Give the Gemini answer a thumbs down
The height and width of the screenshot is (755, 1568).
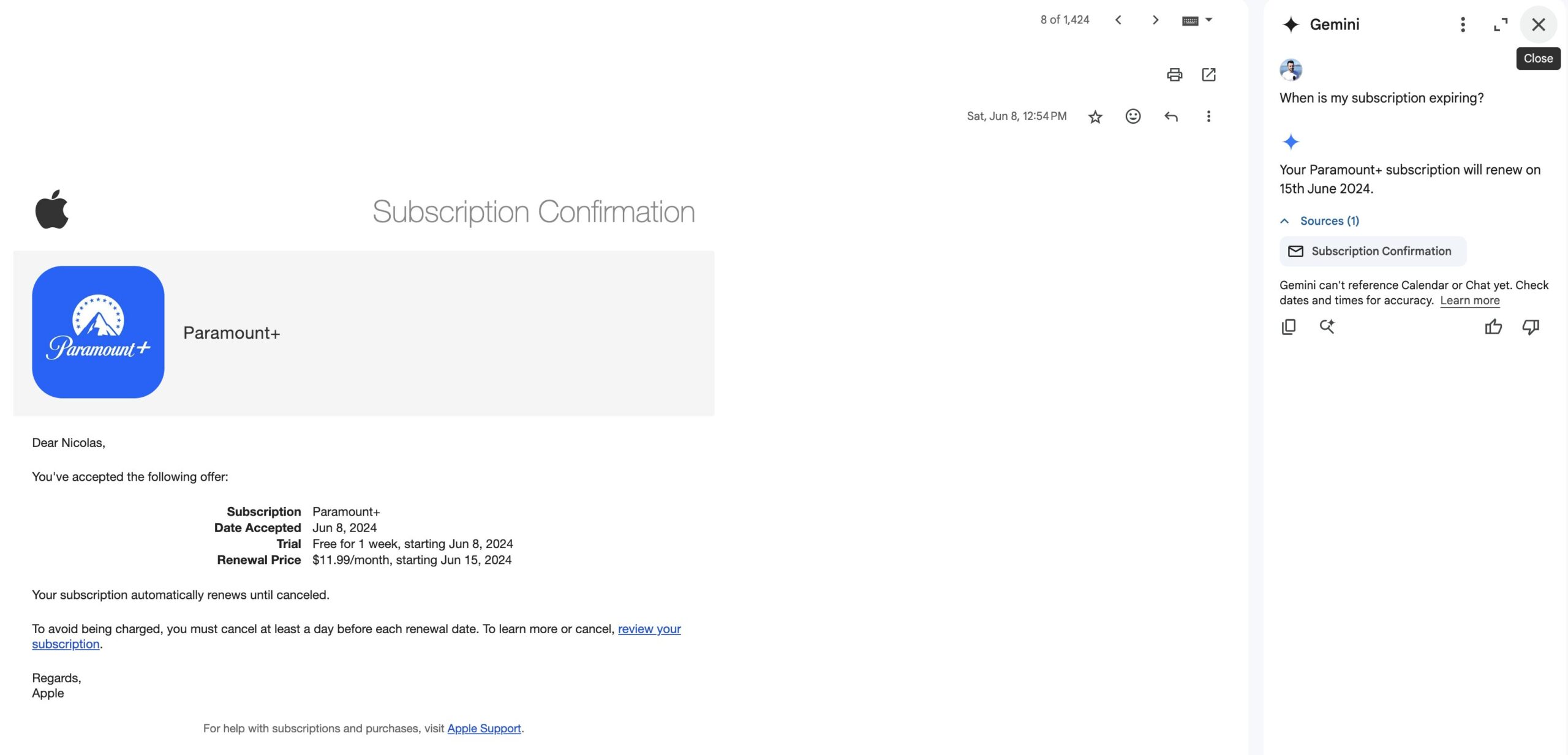tap(1531, 327)
